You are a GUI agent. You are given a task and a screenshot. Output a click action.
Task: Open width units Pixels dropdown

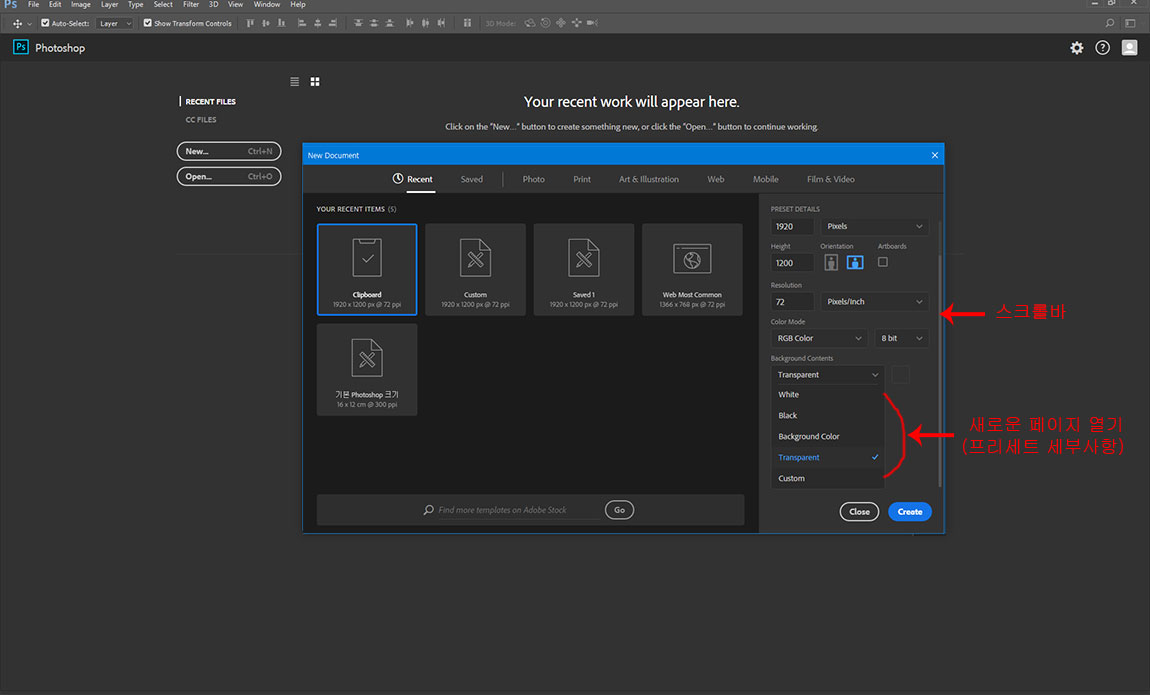[874, 227]
